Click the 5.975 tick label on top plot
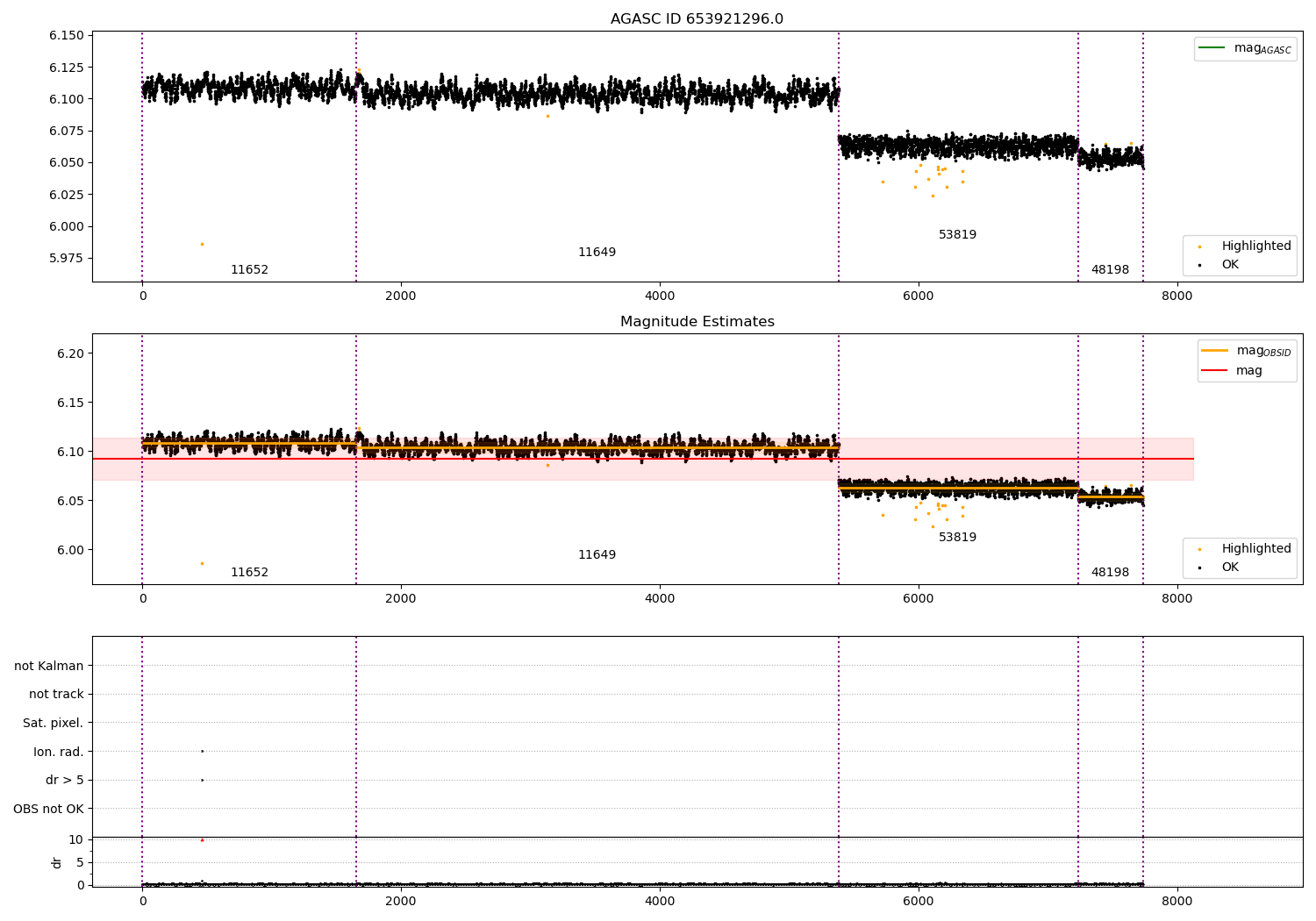 click(67, 258)
